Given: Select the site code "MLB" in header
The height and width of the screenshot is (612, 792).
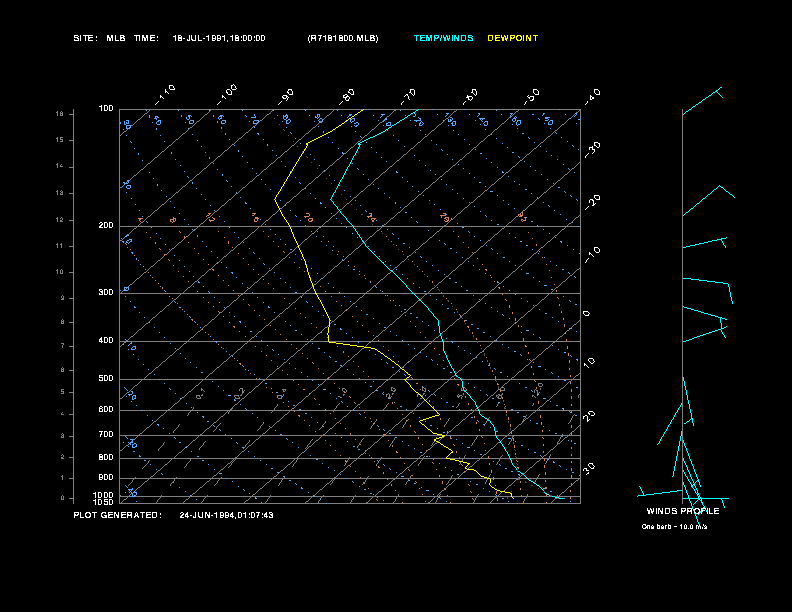Looking at the screenshot, I should 116,38.
